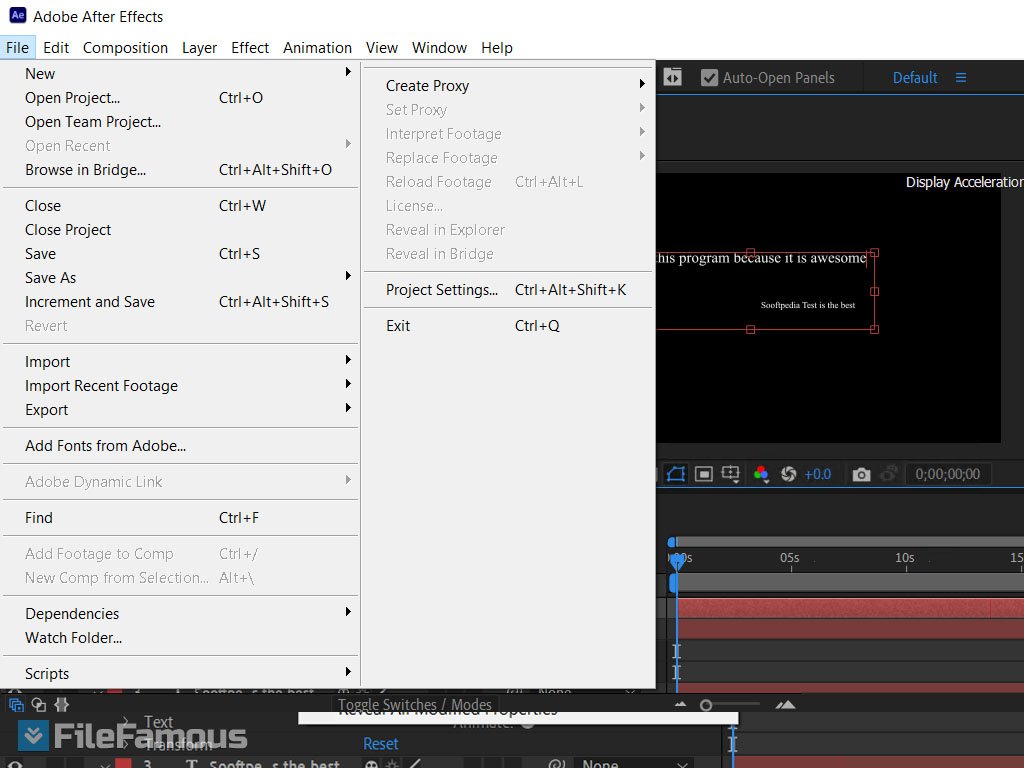
Task: Choose Add Fonts from Adobe...
Action: click(181, 446)
